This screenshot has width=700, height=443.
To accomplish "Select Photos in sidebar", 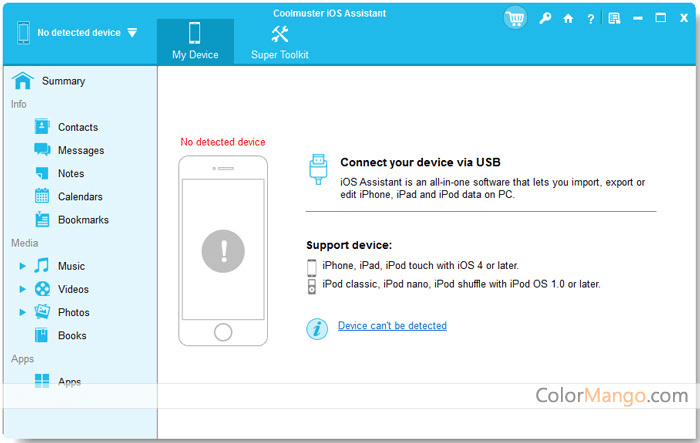I will click(74, 313).
